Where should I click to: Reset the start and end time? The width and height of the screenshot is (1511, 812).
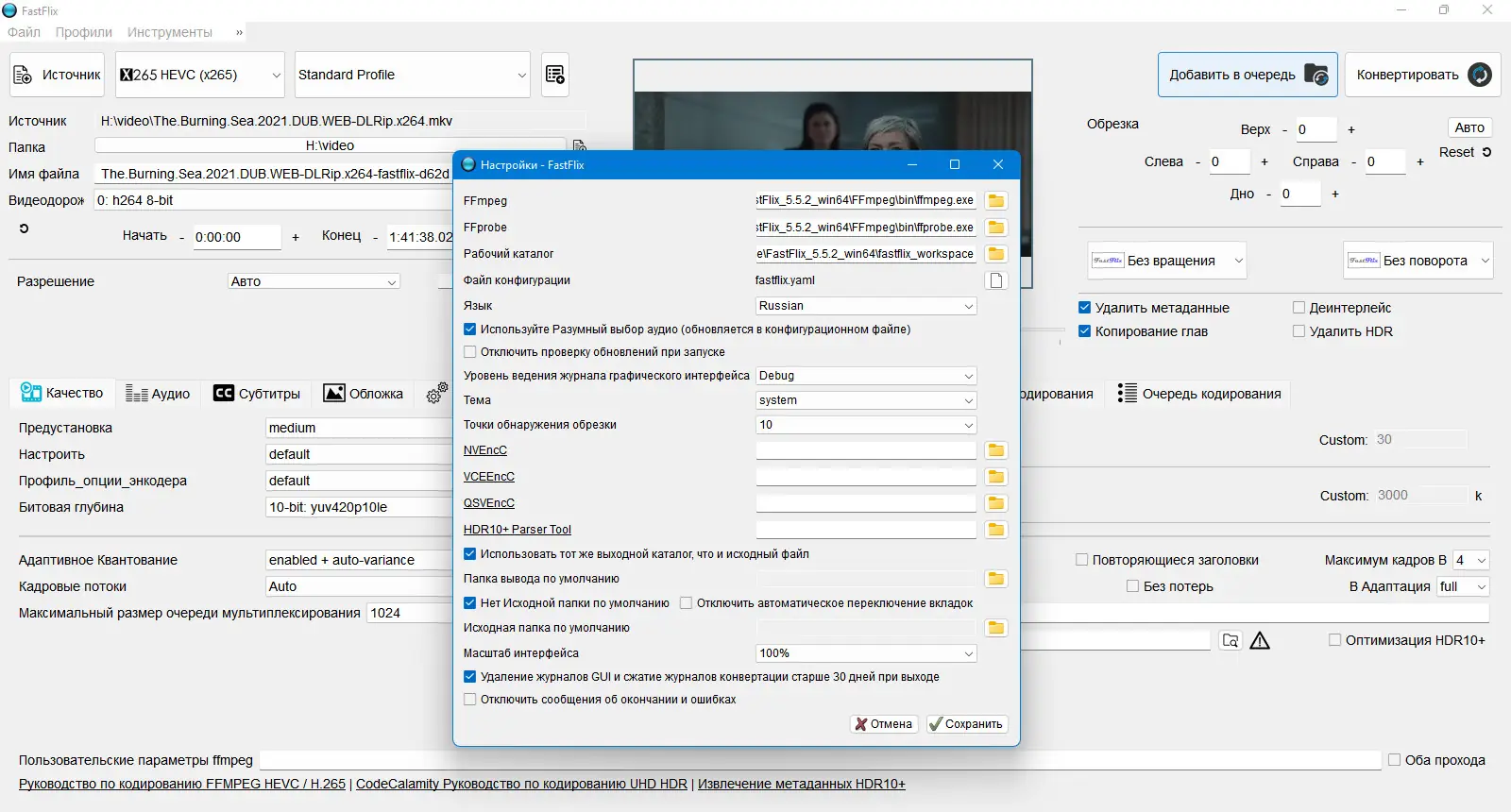pos(25,228)
